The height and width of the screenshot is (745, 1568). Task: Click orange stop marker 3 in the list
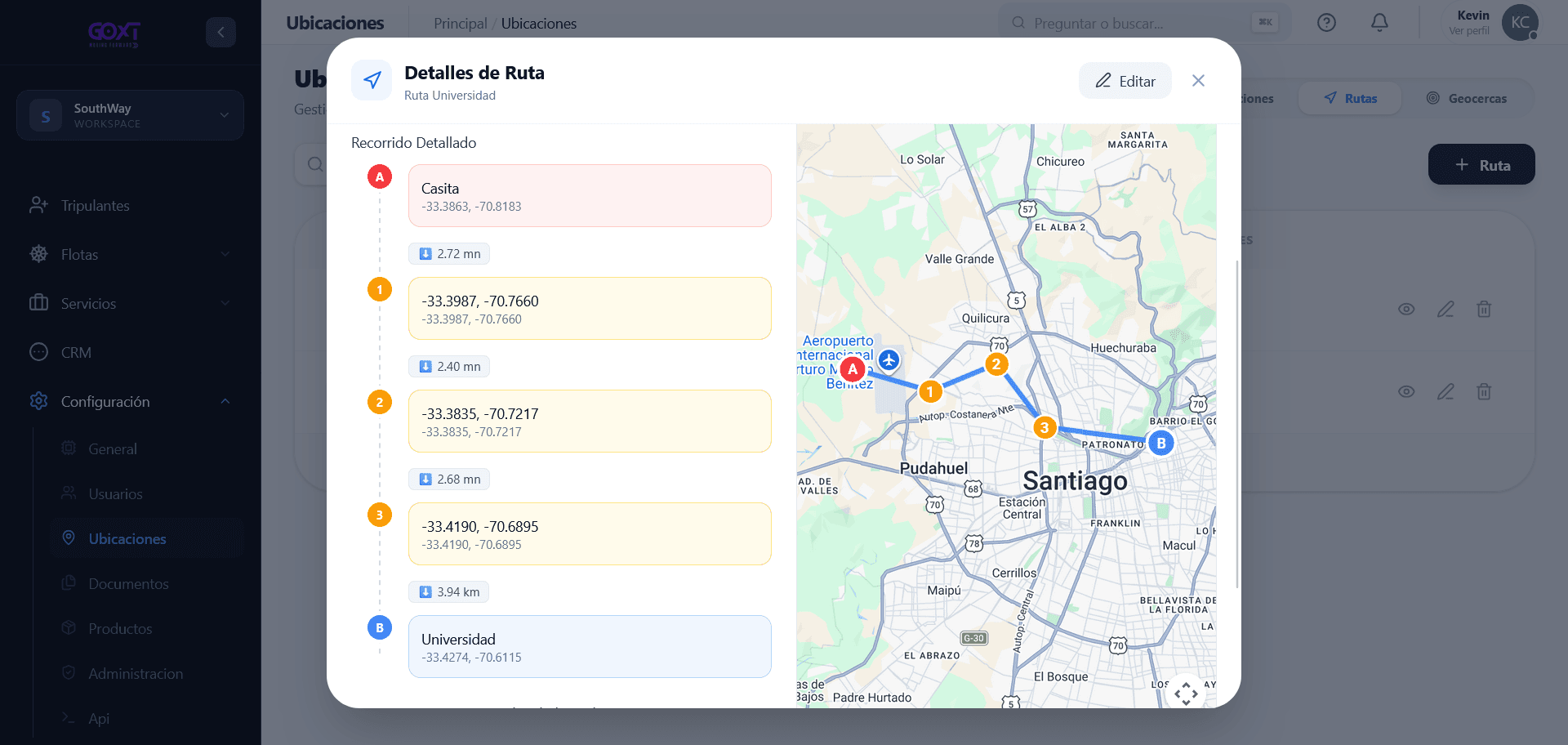point(380,515)
